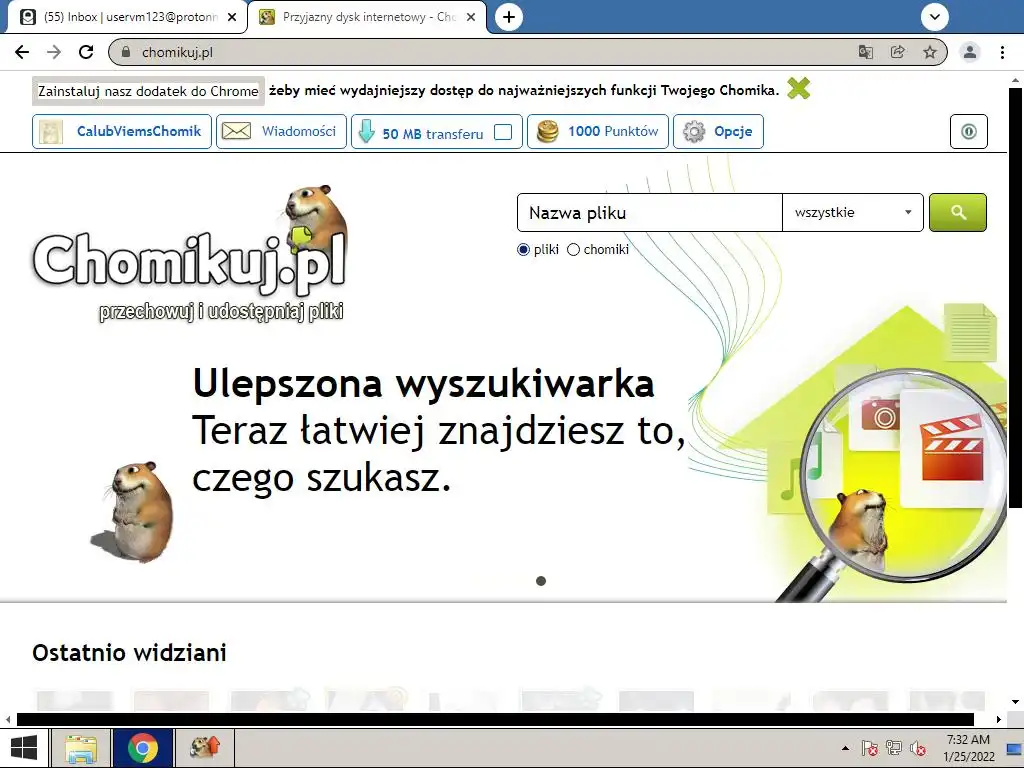The height and width of the screenshot is (768, 1024).
Task: Install the Chrome add-on via Zainstaluj link
Action: pos(148,91)
